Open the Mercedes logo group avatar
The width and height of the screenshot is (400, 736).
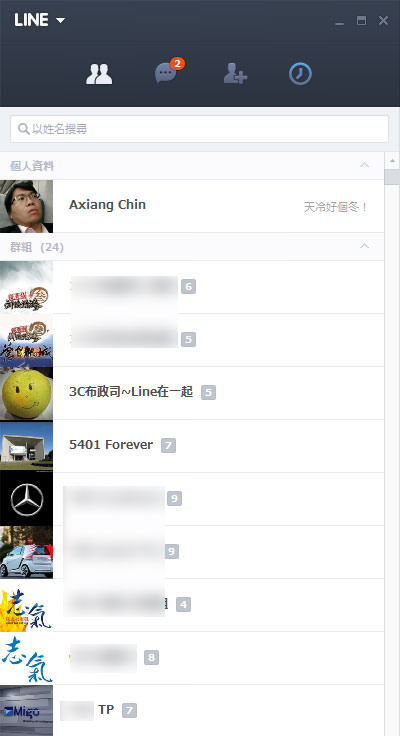pyautogui.click(x=26, y=499)
